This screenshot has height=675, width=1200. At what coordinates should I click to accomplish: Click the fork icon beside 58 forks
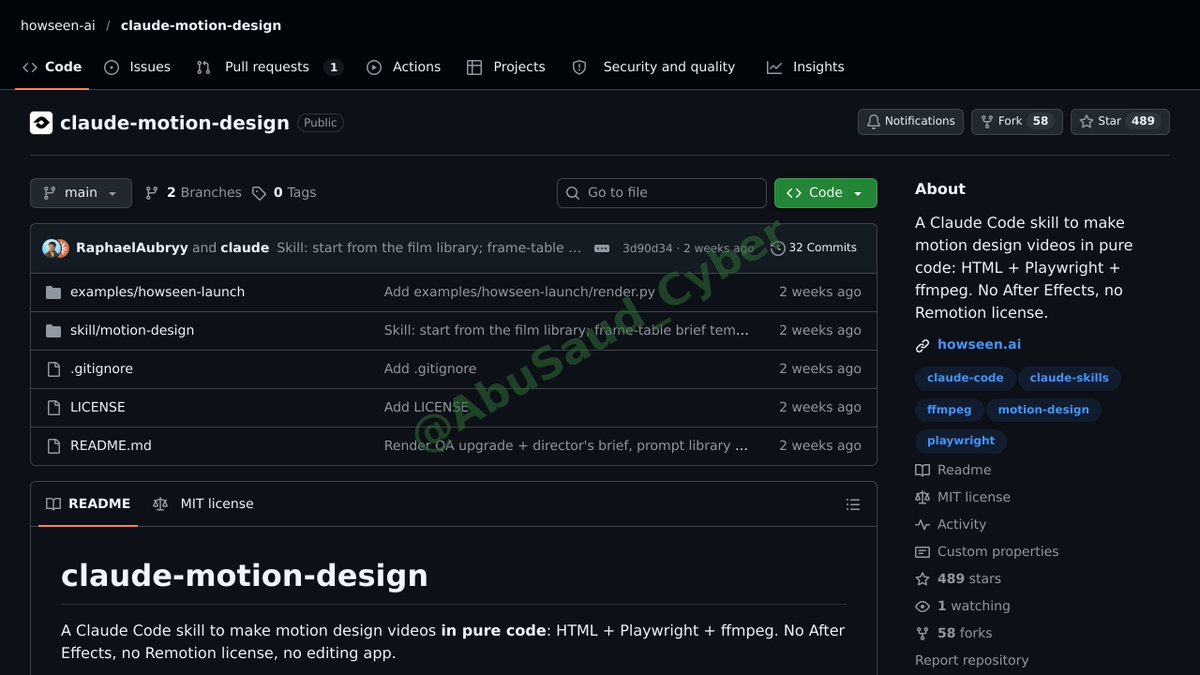click(x=922, y=633)
